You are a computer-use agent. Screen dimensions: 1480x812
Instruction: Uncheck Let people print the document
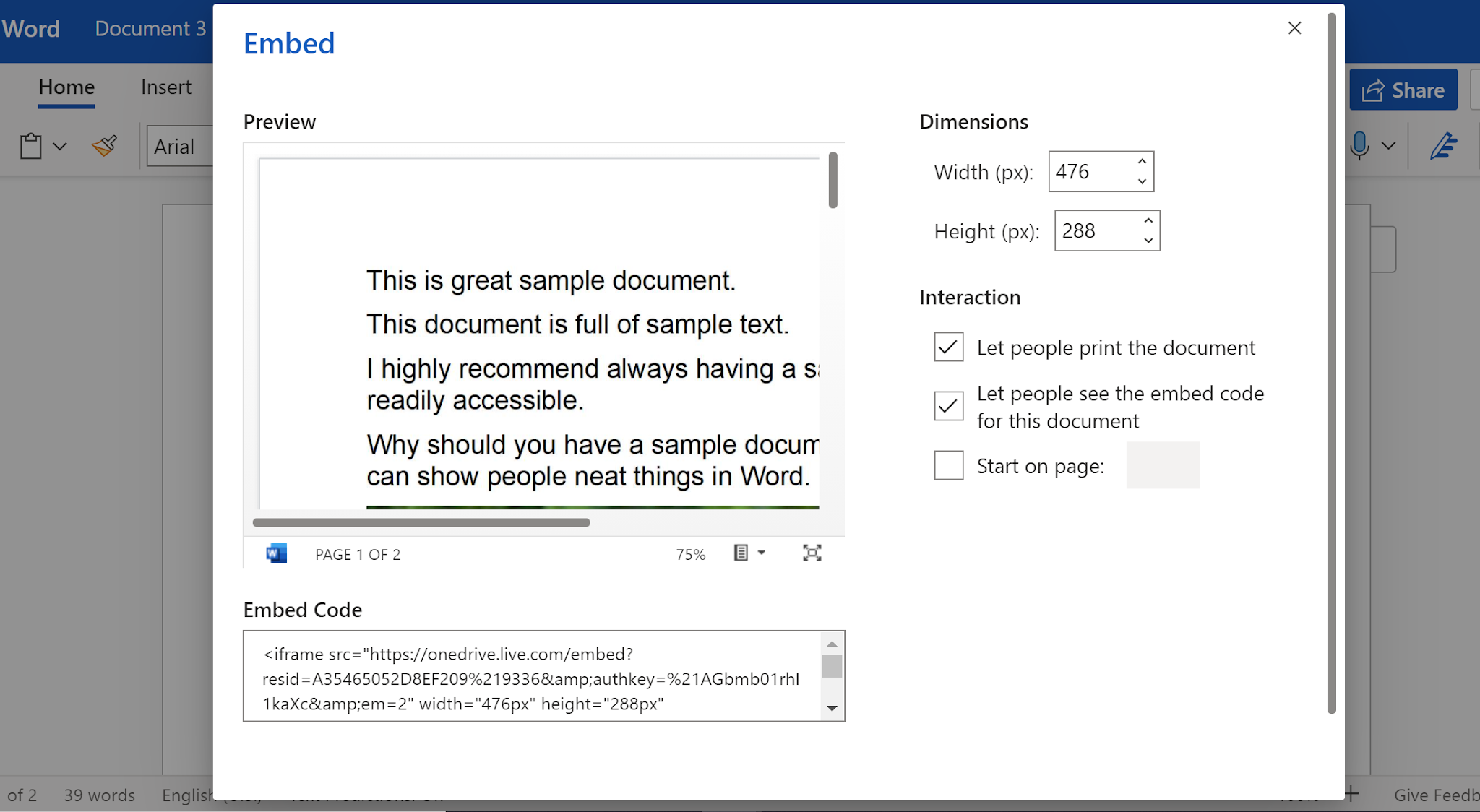(948, 347)
